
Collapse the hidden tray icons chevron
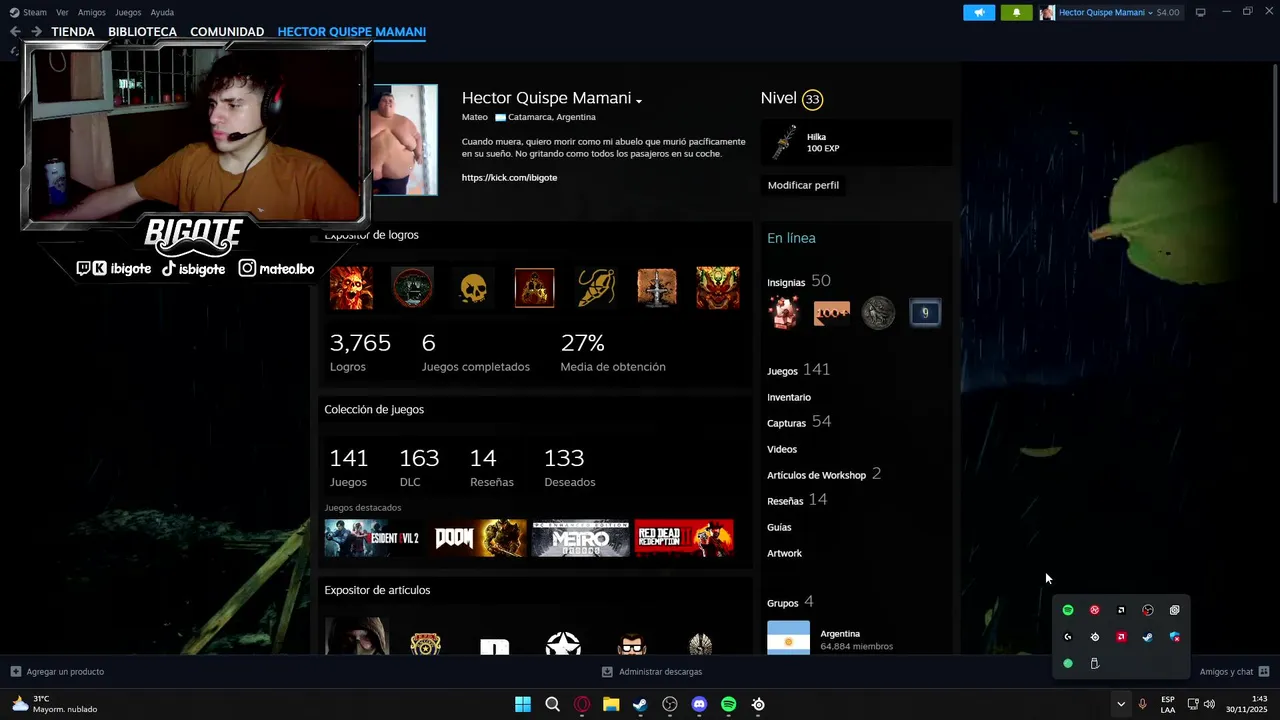[1121, 704]
